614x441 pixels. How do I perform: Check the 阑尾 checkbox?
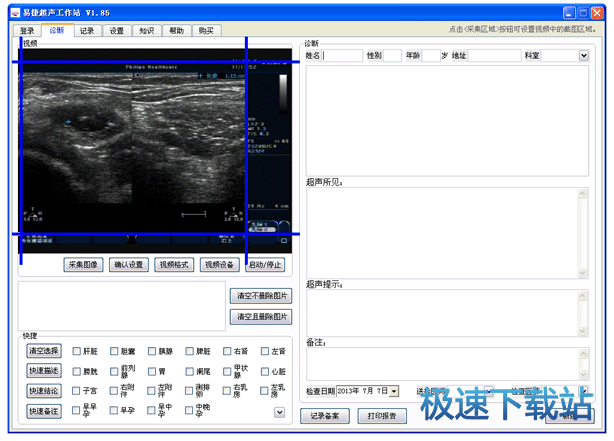(190, 371)
